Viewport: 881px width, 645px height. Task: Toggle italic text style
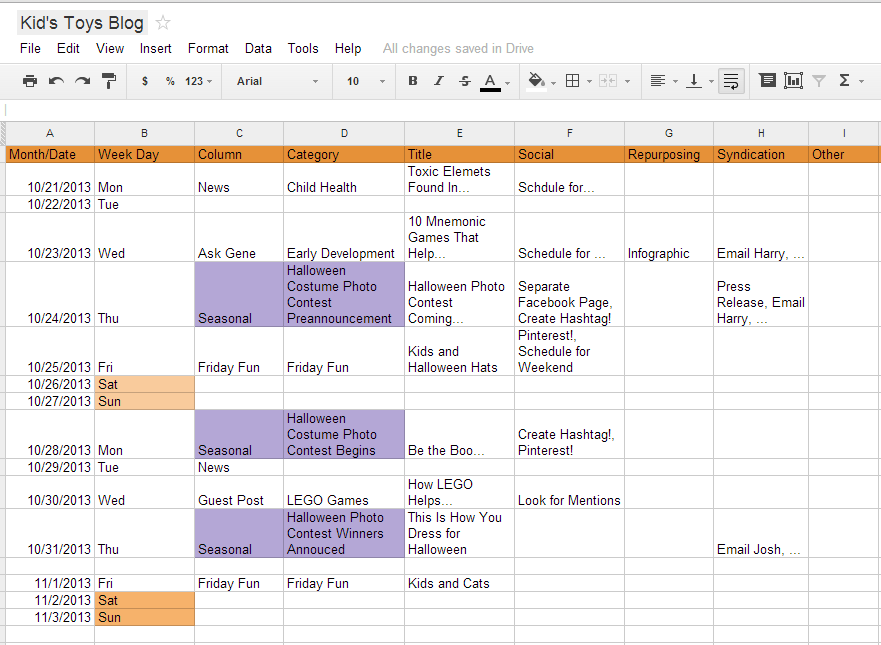[x=438, y=81]
